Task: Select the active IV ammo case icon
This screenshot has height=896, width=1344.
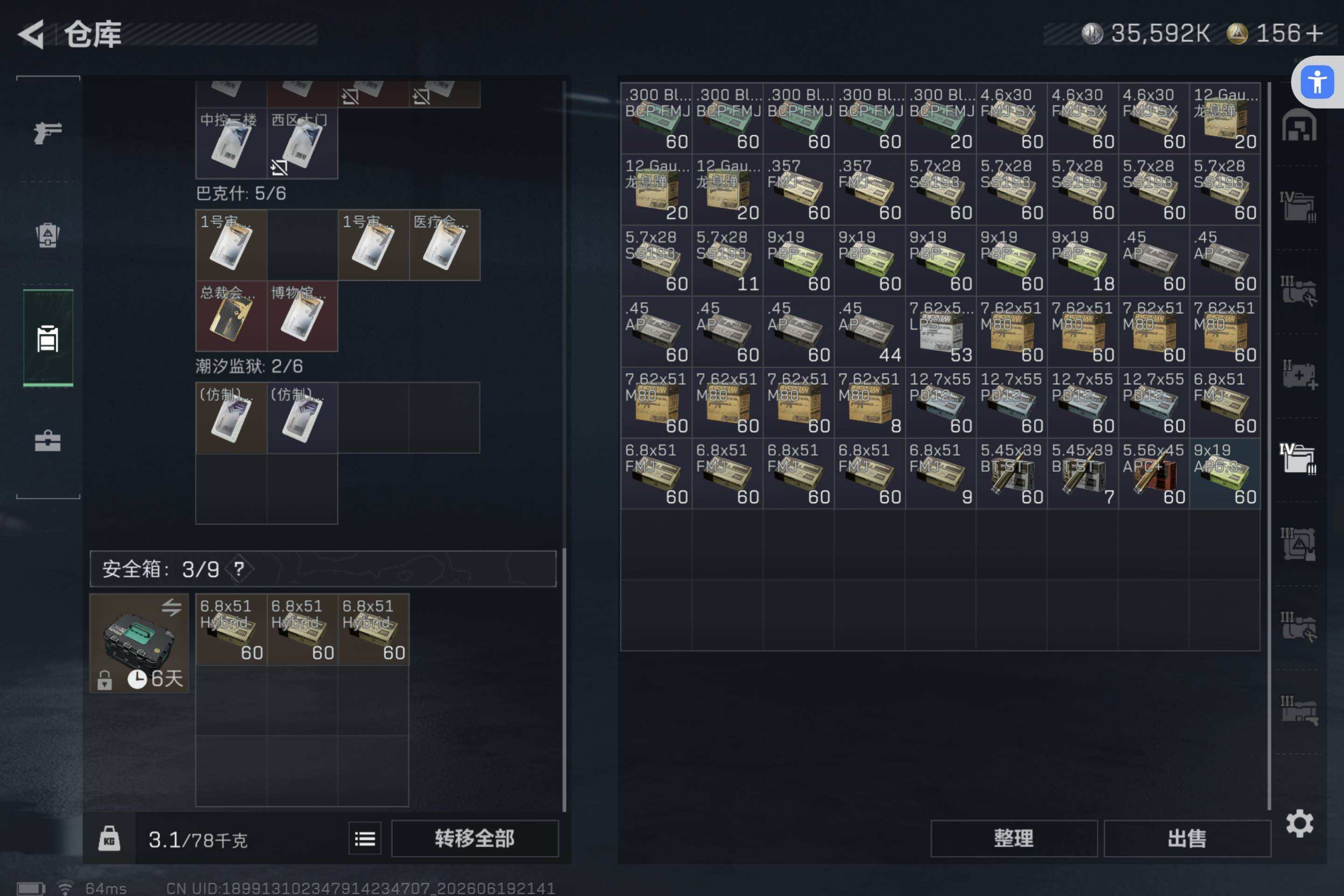Action: coord(1298,458)
